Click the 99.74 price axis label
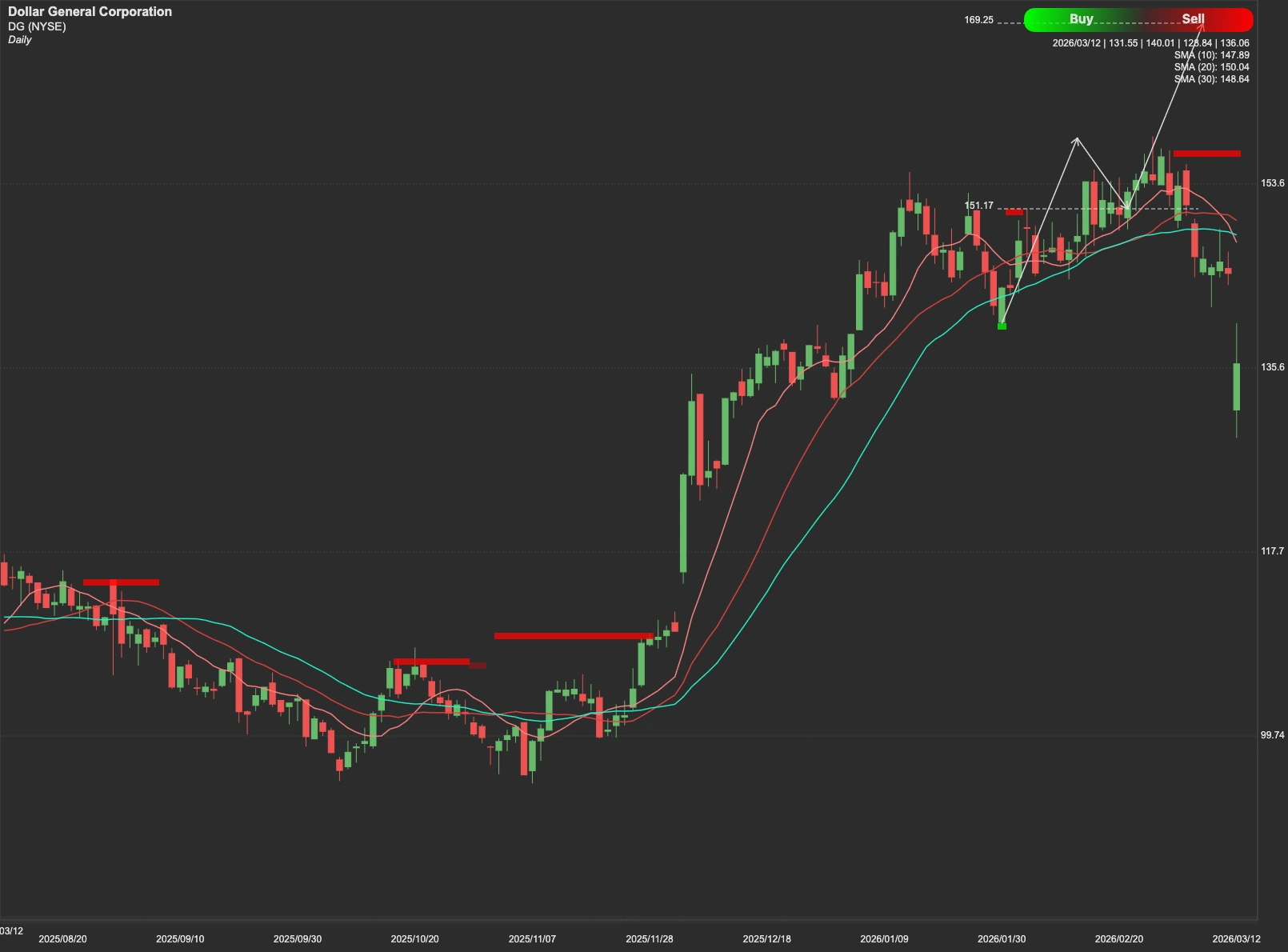Screen dimensions: 1288x952 (x=1273, y=735)
